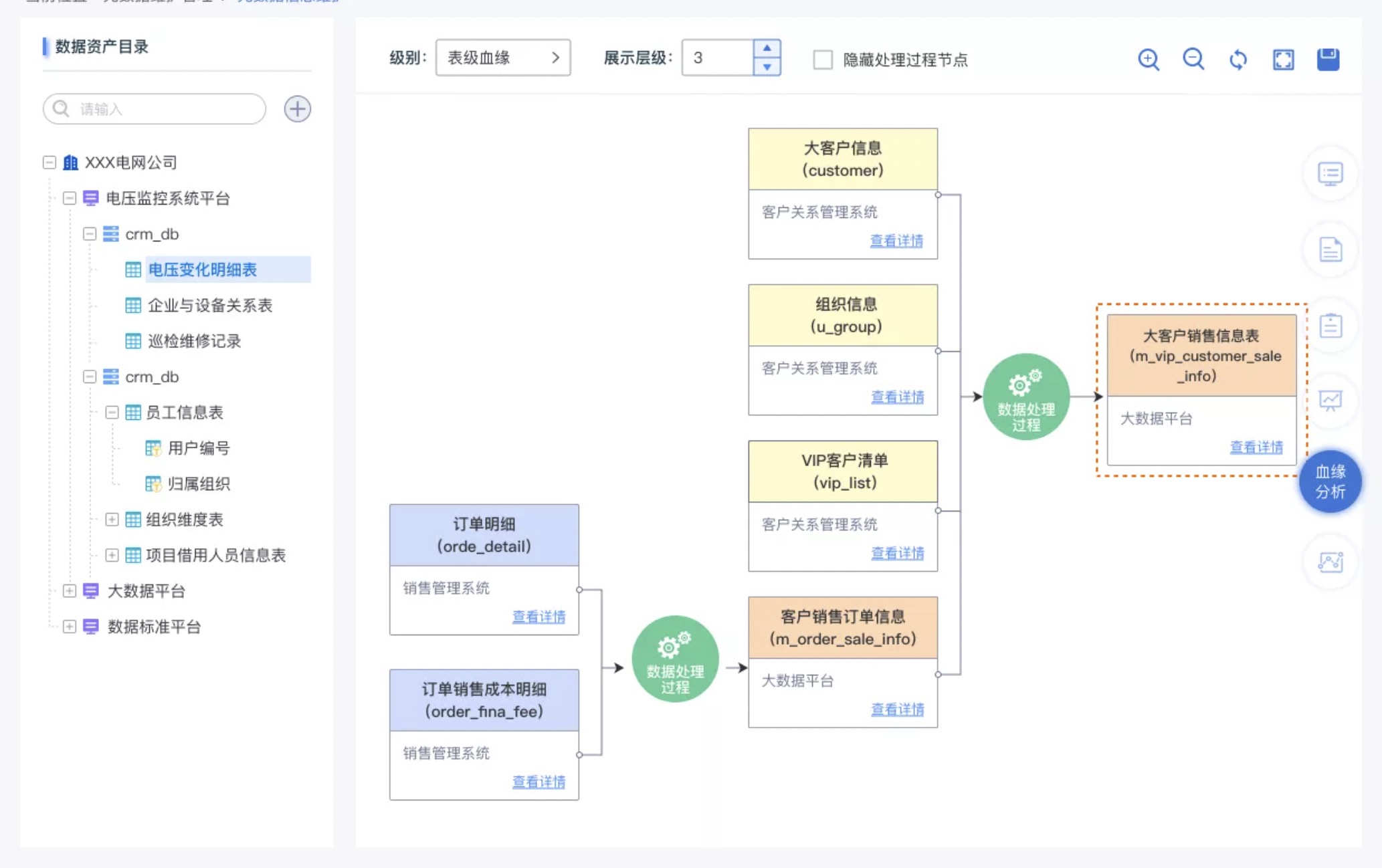Click the lower-left 数据处理过程 green node
The image size is (1382, 868).
675,659
